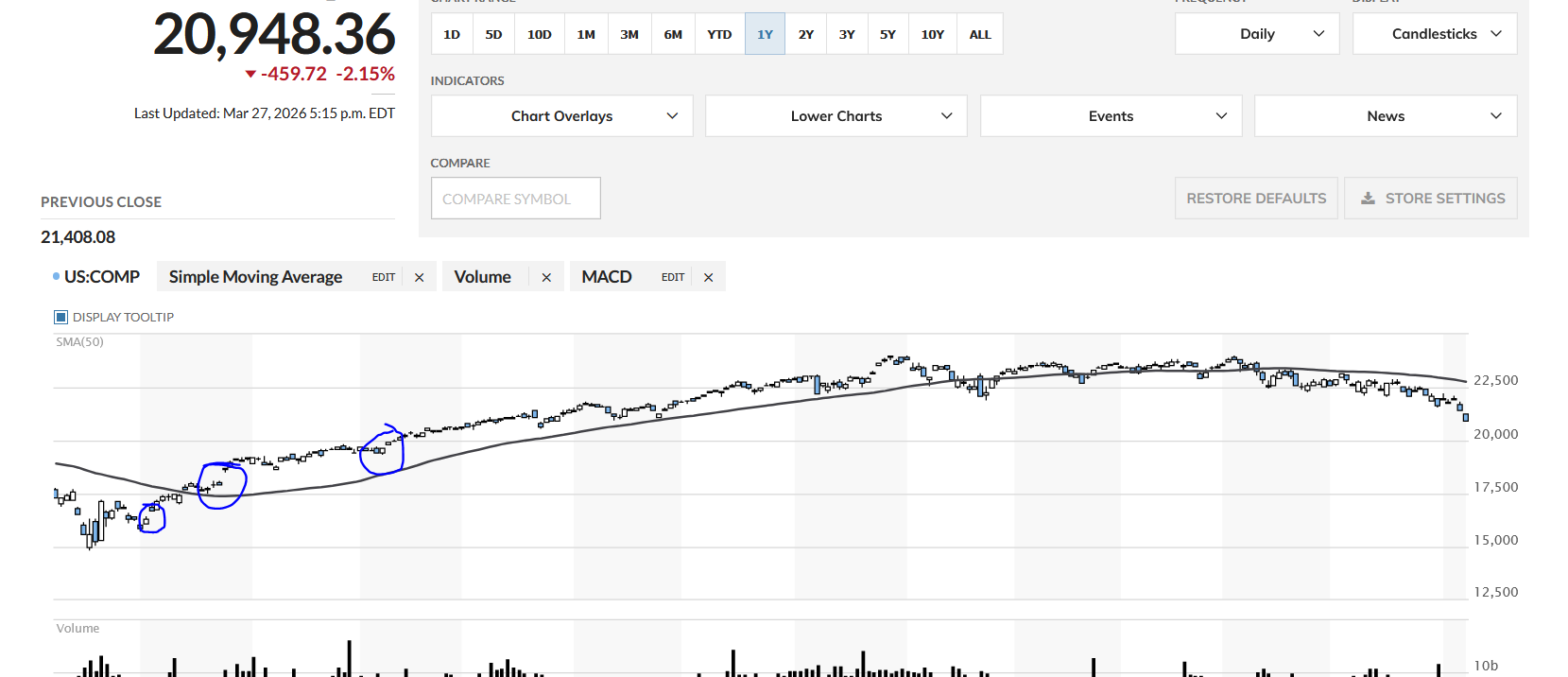Image resolution: width=1568 pixels, height=677 pixels.
Task: Click the SMA(50) chart label
Action: (79, 341)
